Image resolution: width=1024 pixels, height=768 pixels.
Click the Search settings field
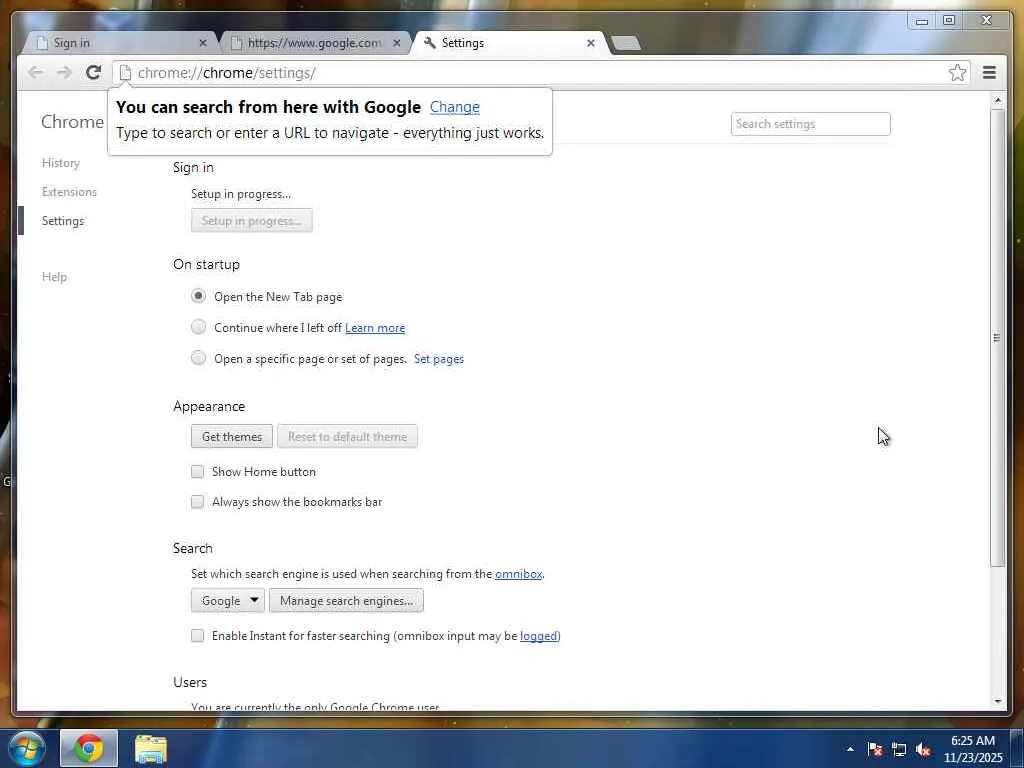point(810,124)
